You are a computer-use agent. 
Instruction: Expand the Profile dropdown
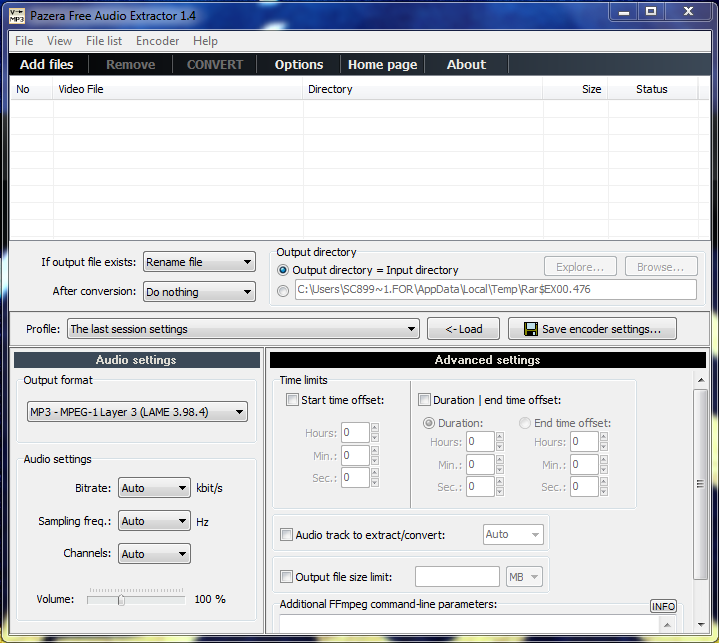point(243,329)
